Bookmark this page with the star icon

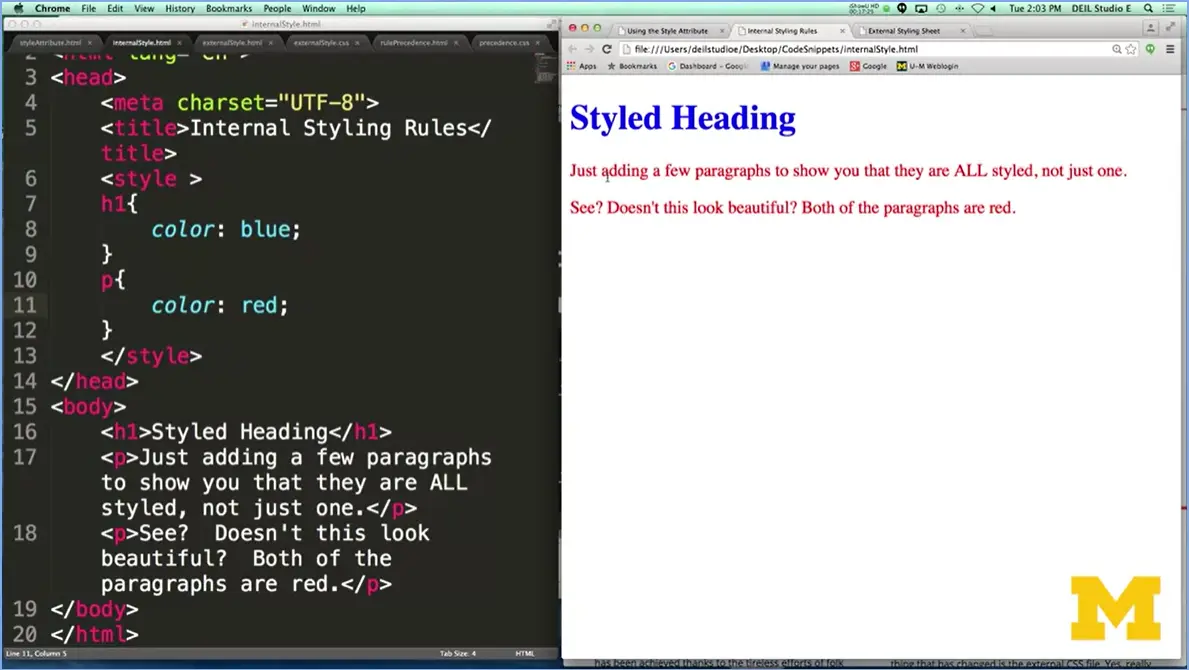[x=1131, y=49]
